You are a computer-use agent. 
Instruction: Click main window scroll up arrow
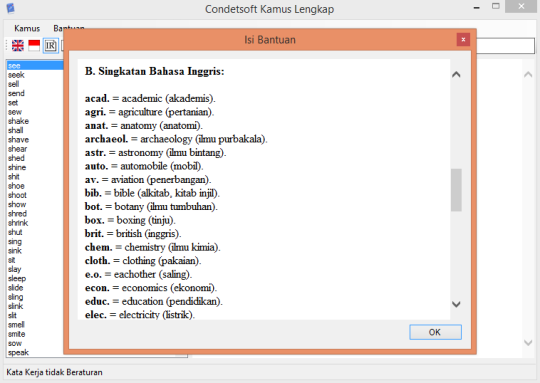click(528, 74)
